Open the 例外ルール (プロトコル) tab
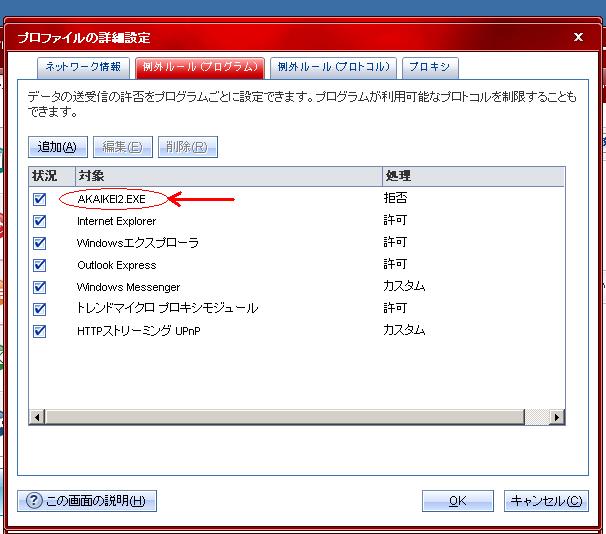 (x=335, y=67)
